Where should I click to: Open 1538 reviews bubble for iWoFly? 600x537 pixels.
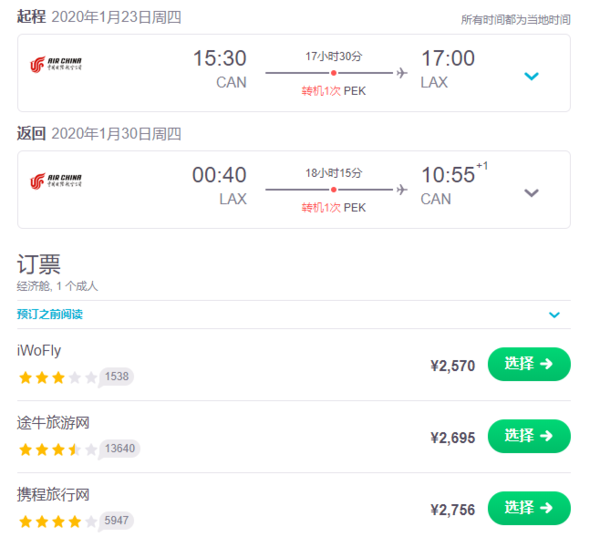point(116,377)
